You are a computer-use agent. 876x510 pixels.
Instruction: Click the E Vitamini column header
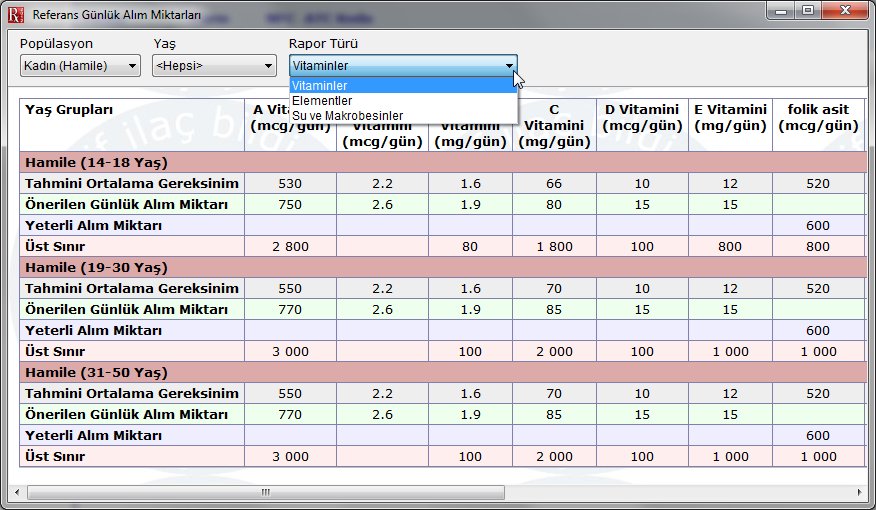coord(730,118)
